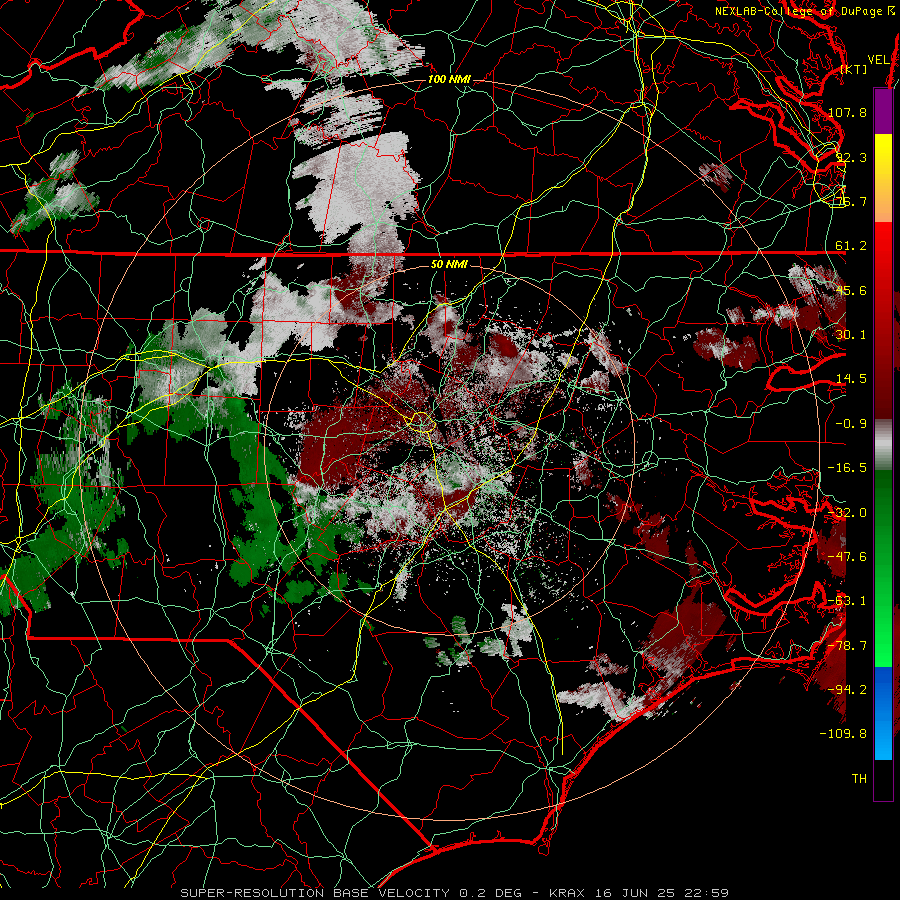Click the '50 NMI' range ring label
This screenshot has height=900, width=900.
click(449, 264)
